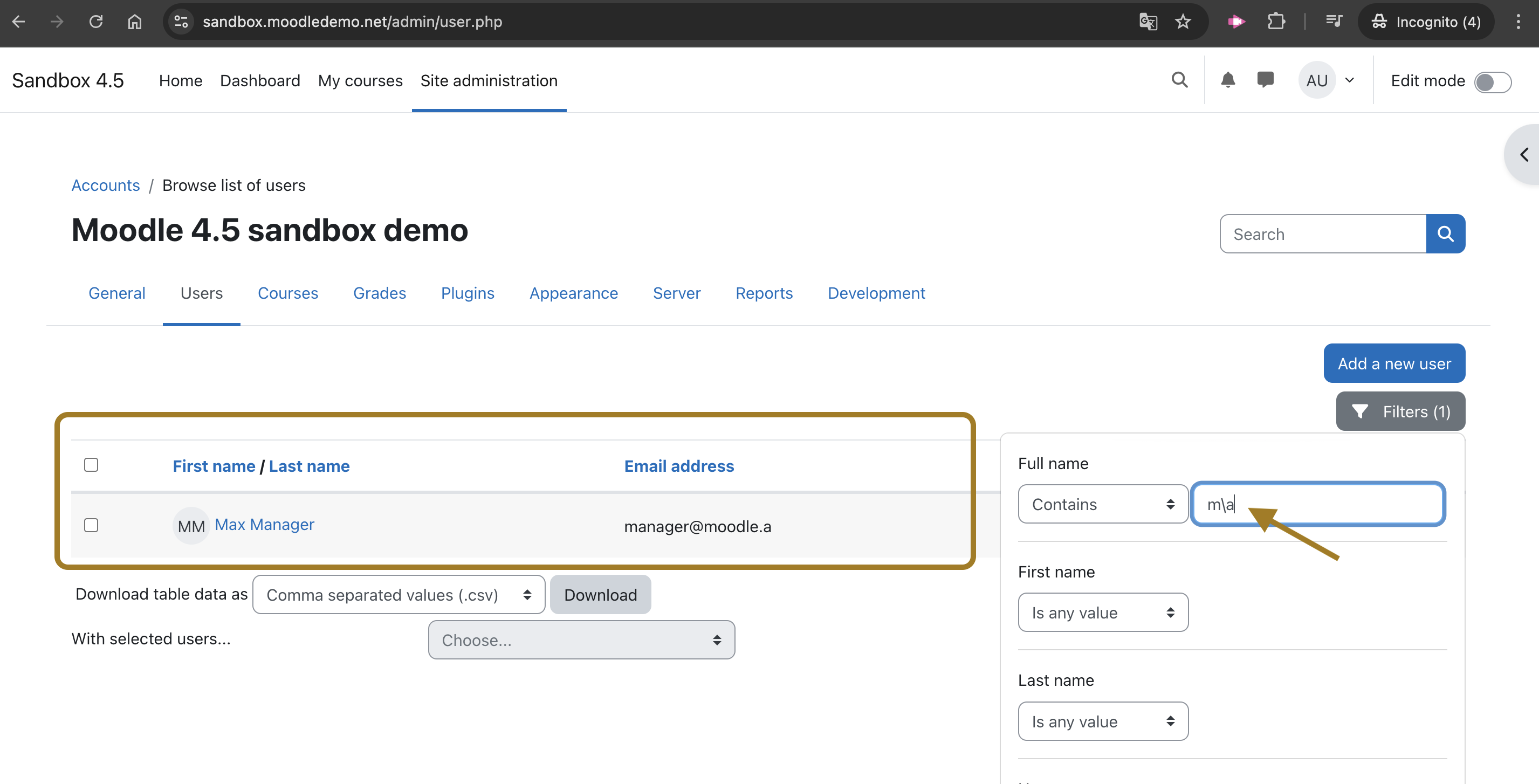The height and width of the screenshot is (784, 1539).
Task: Open the First name operator dropdown
Action: tap(1103, 613)
